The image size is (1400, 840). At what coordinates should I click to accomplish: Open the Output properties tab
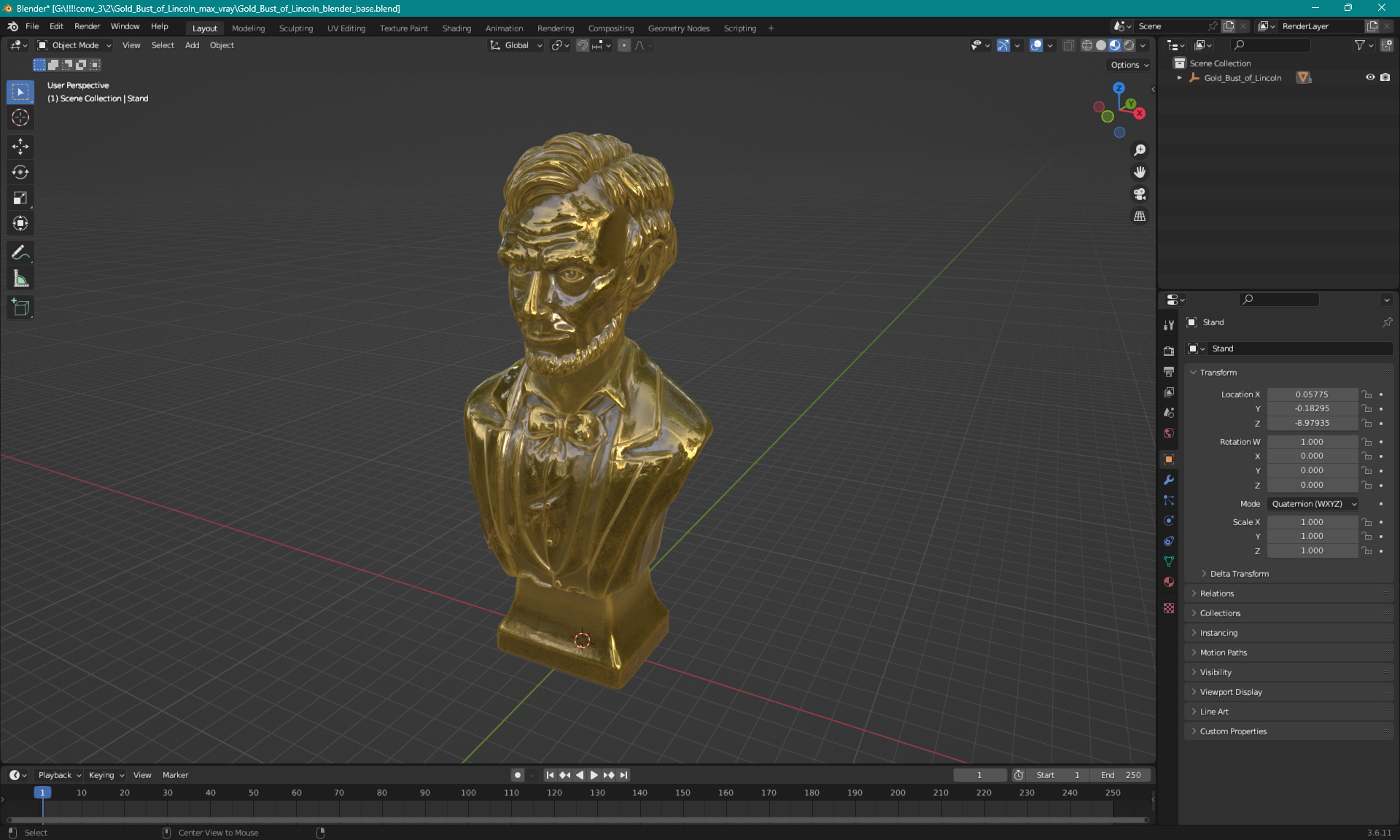(1169, 372)
